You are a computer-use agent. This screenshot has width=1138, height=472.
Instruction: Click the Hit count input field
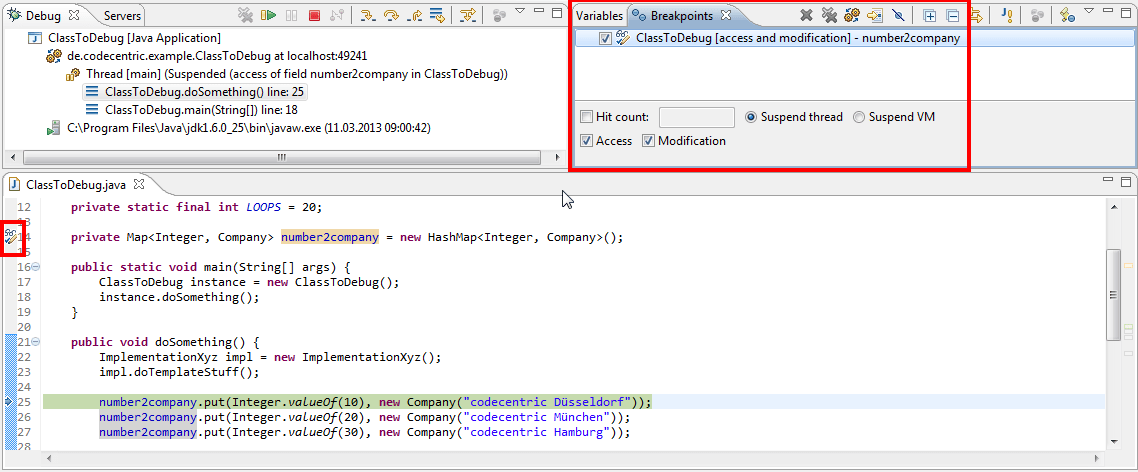697,117
